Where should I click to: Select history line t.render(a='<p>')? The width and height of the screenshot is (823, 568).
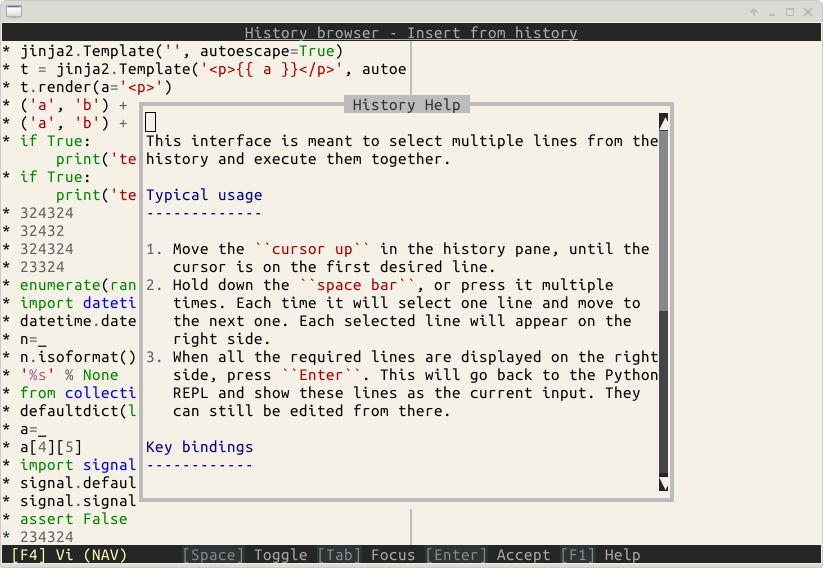point(96,87)
